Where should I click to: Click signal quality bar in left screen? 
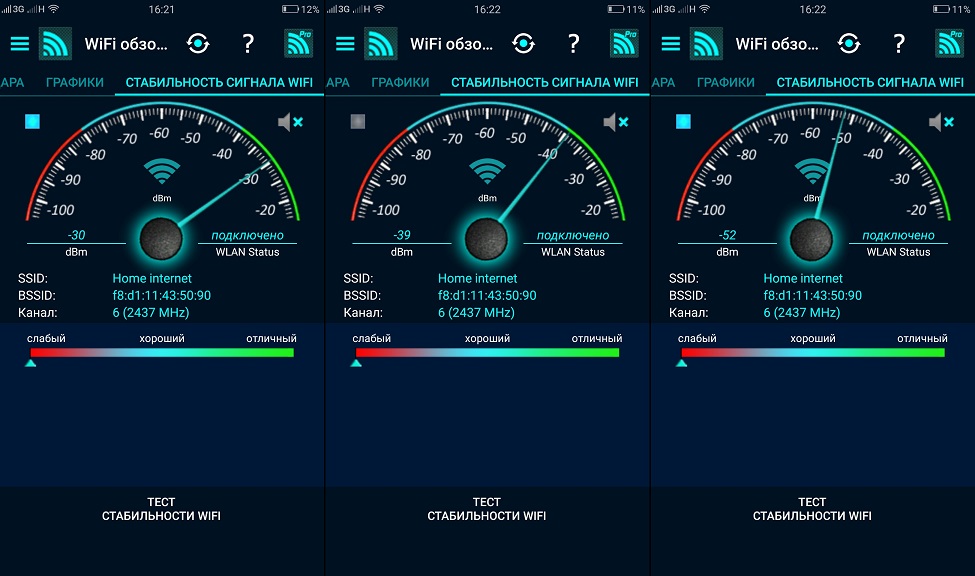pyautogui.click(x=162, y=353)
